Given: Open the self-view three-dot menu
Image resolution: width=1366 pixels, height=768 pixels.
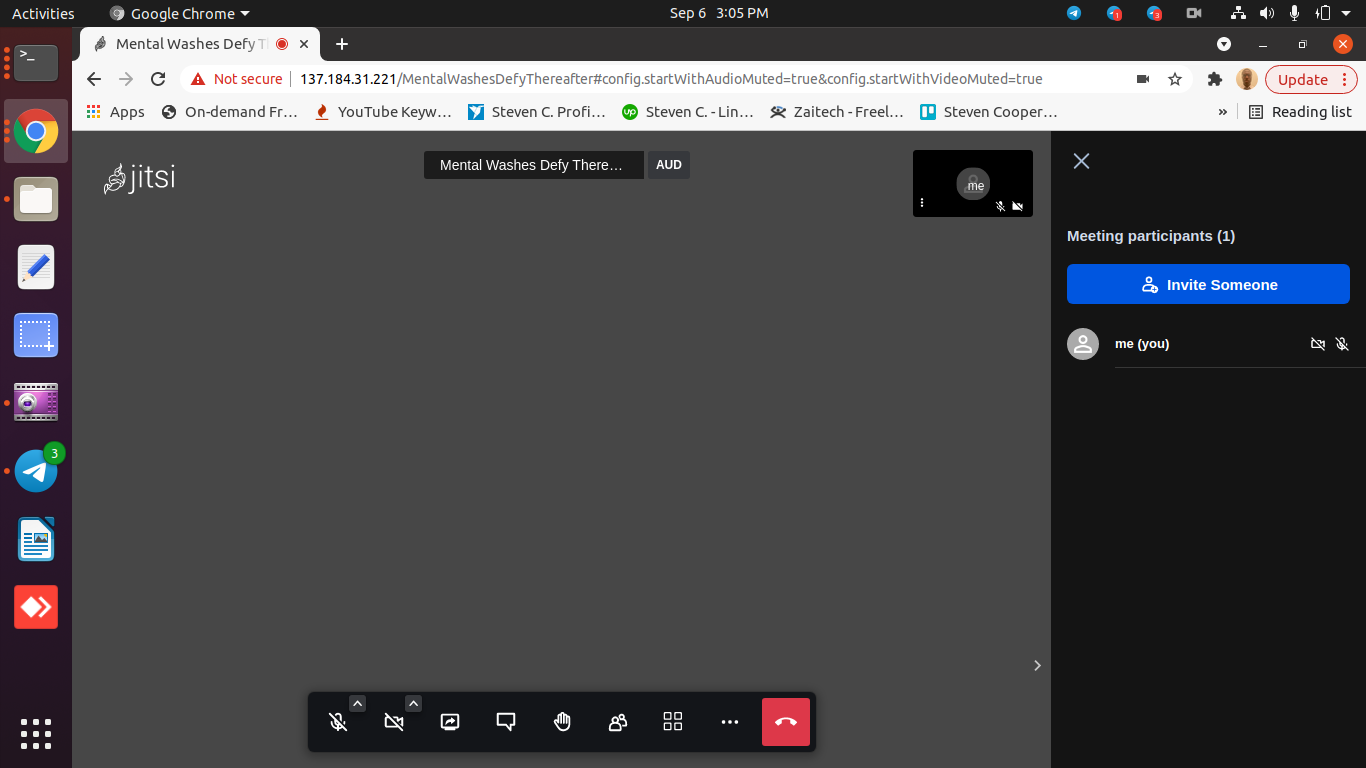Looking at the screenshot, I should 922,203.
